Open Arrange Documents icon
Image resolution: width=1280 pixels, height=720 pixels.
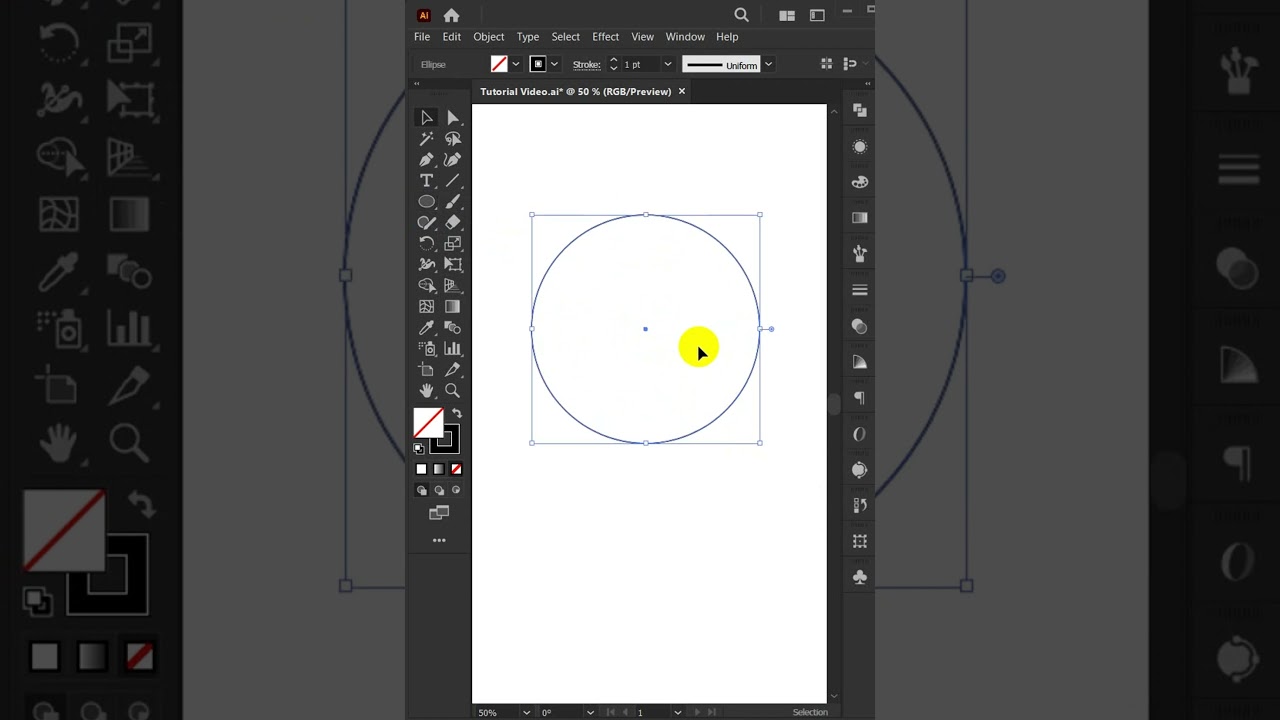point(787,15)
